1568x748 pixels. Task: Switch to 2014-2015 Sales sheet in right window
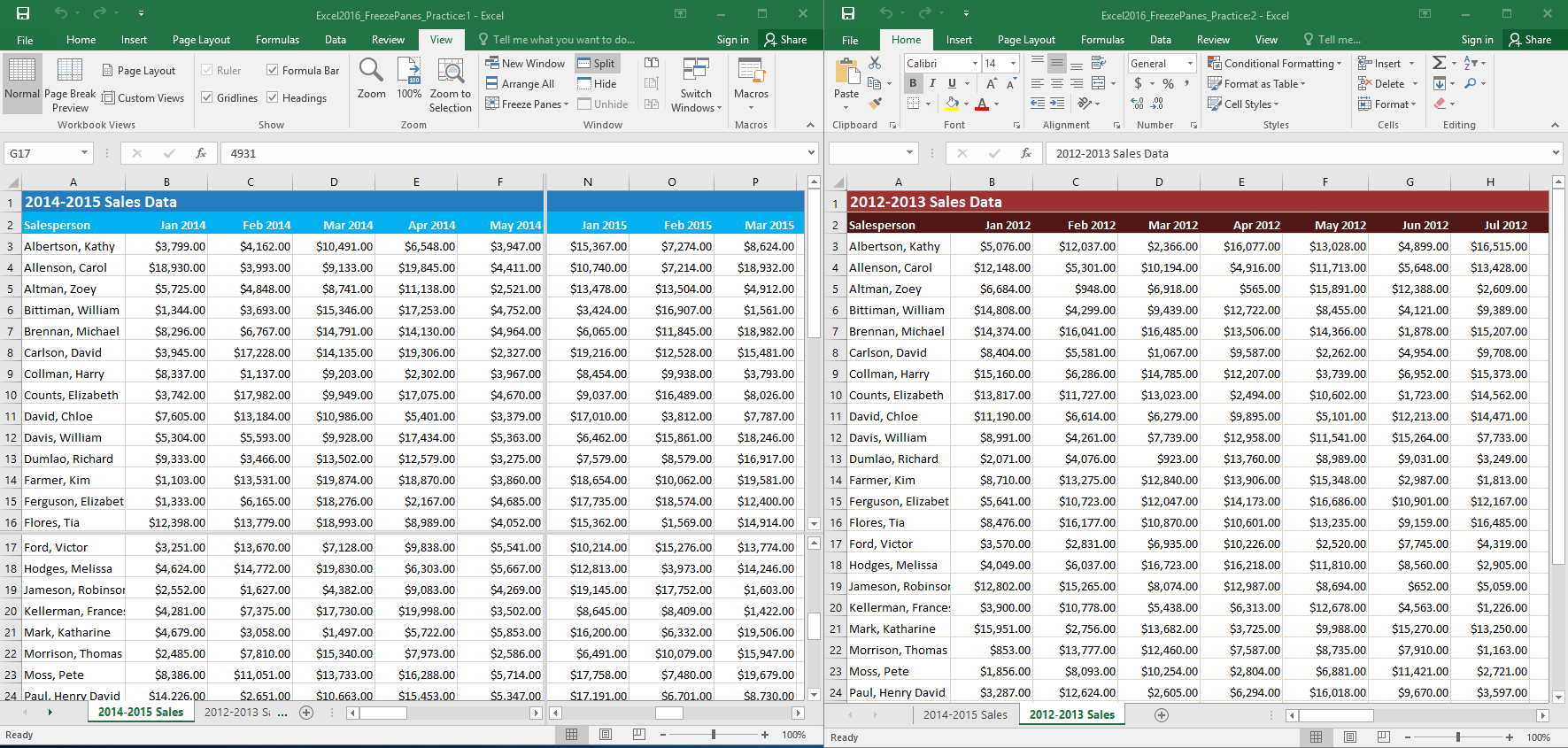click(964, 715)
